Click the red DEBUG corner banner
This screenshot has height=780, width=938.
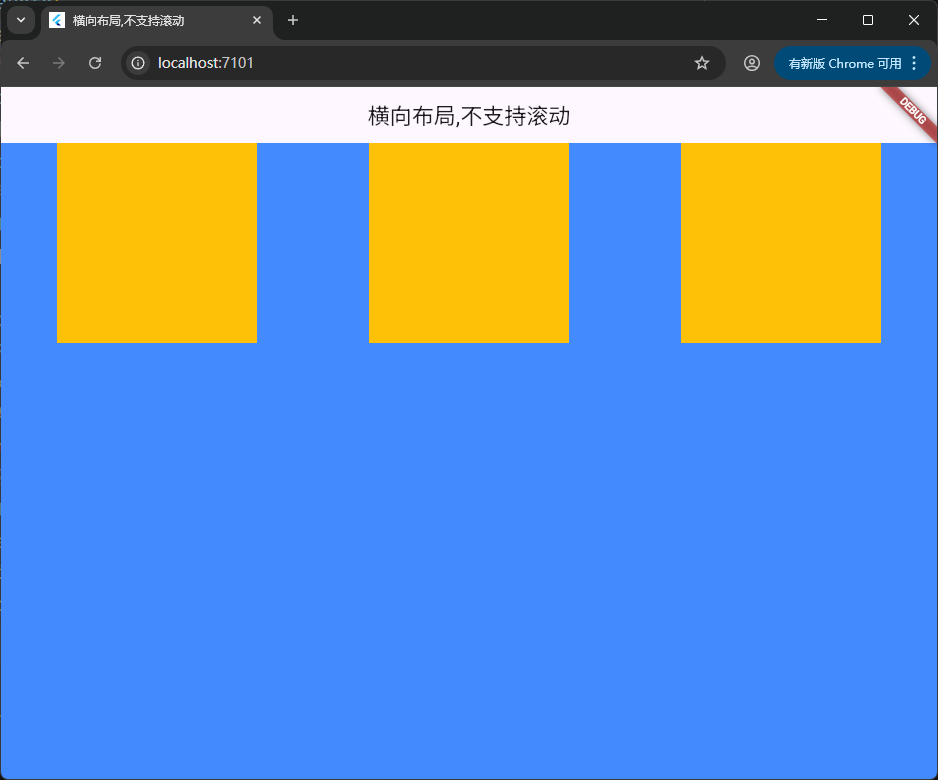(912, 110)
